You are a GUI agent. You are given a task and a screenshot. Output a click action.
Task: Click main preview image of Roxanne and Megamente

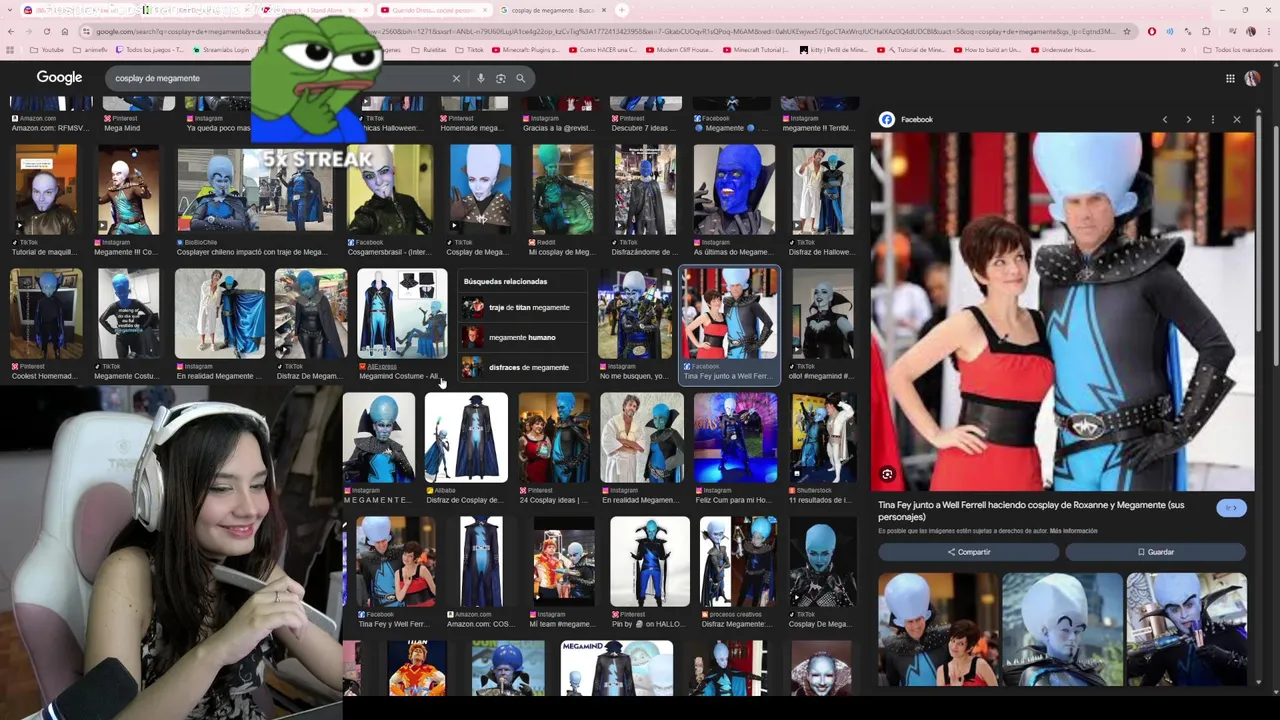pos(1062,312)
